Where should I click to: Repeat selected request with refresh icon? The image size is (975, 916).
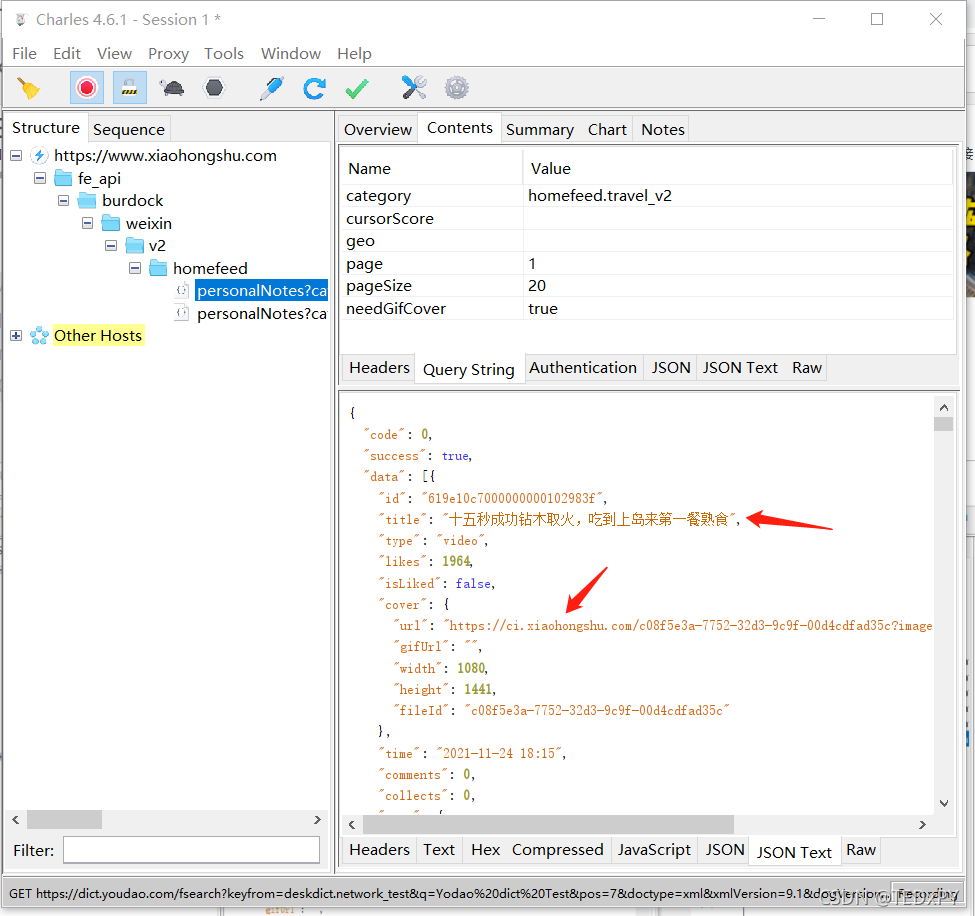[x=314, y=88]
